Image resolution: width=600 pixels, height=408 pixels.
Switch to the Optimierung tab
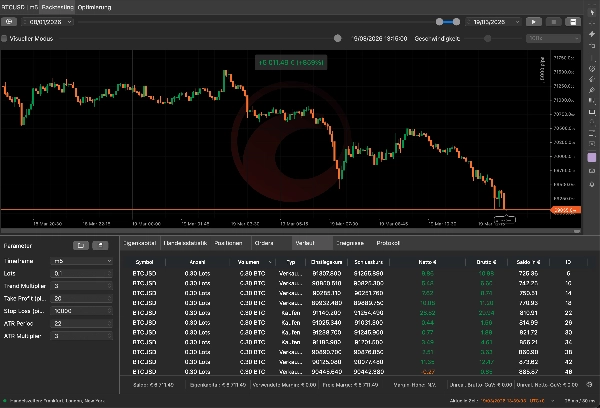(x=94, y=7)
